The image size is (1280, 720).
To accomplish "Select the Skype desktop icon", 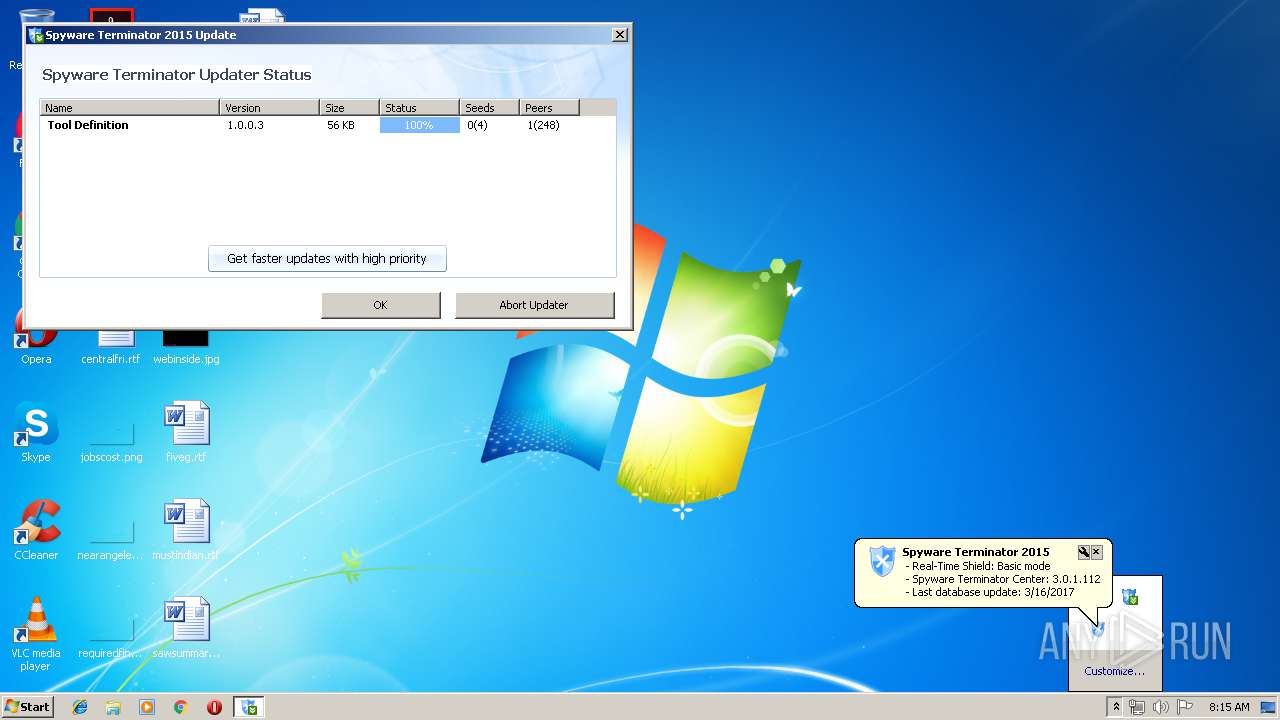I will (x=36, y=432).
